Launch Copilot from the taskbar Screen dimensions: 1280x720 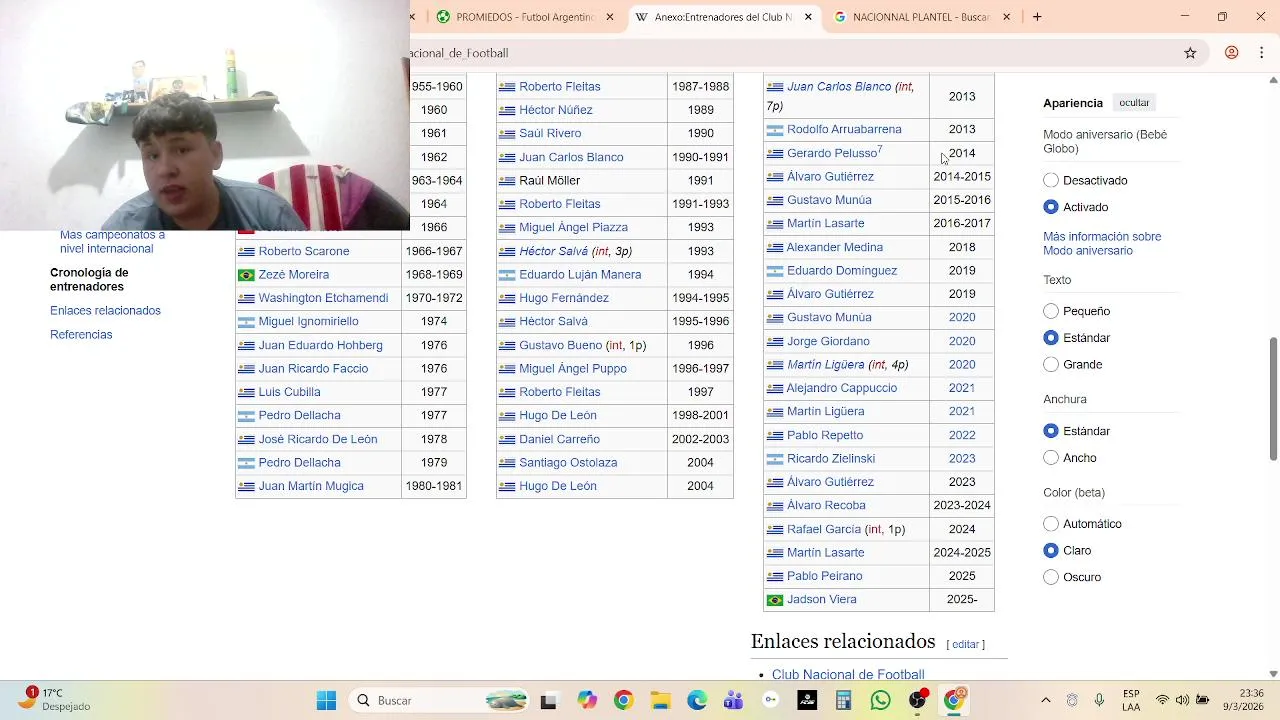586,701
